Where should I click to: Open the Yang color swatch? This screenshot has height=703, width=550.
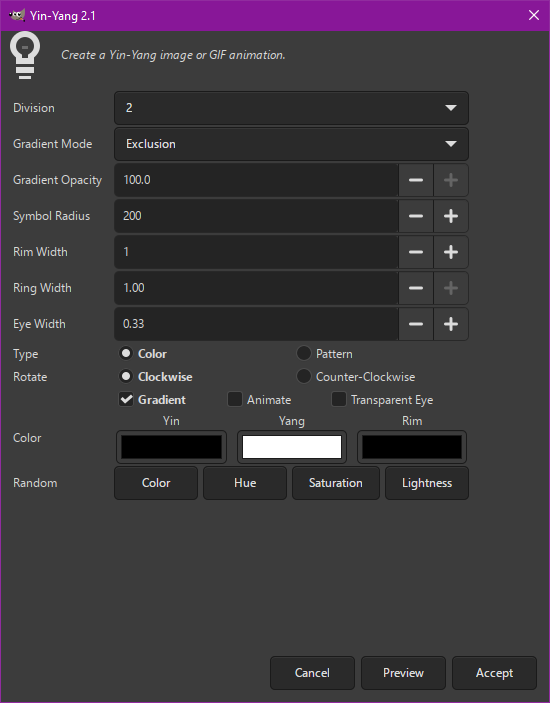pyautogui.click(x=292, y=447)
